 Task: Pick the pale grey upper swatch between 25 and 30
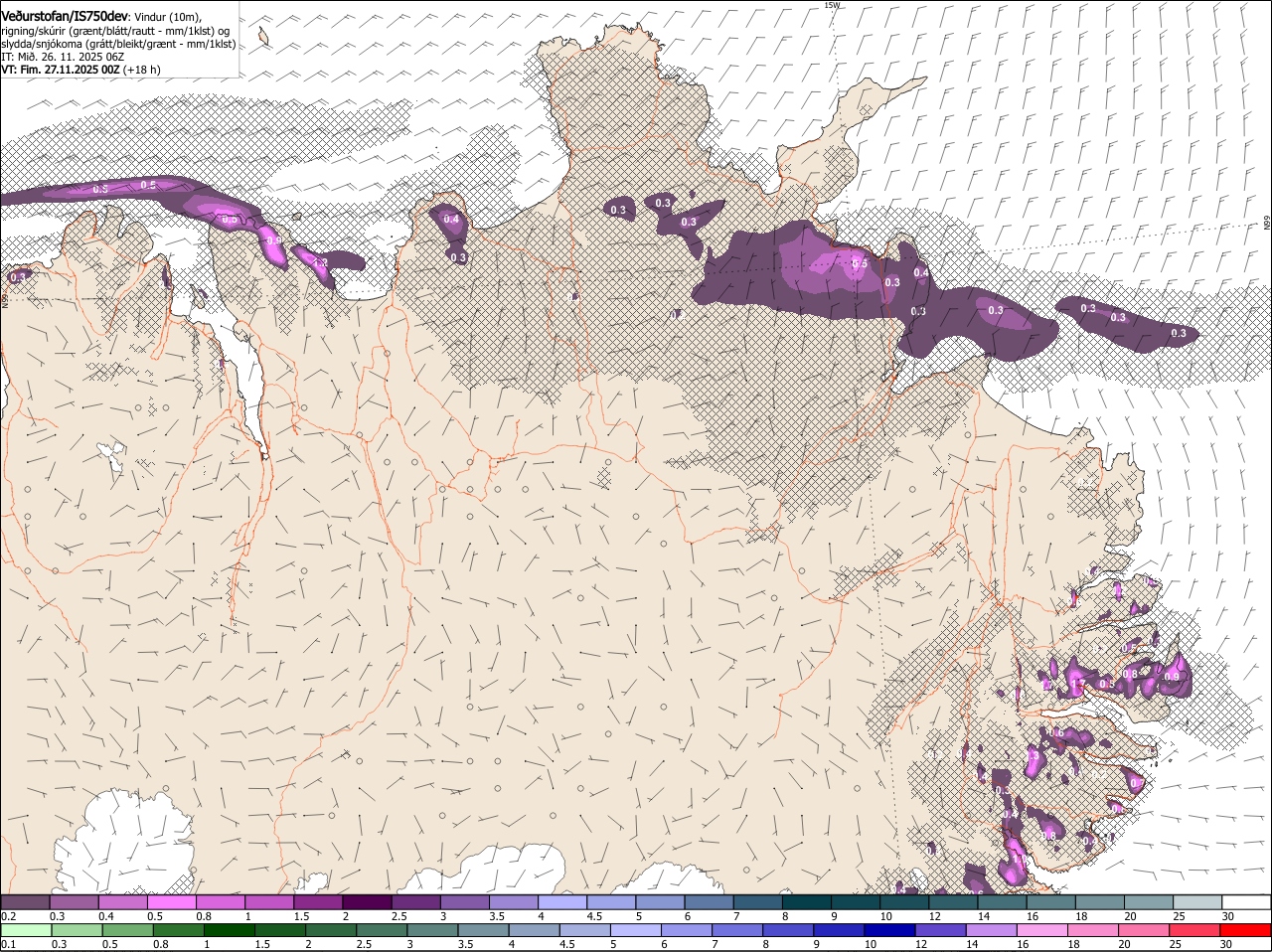pyautogui.click(x=1197, y=901)
